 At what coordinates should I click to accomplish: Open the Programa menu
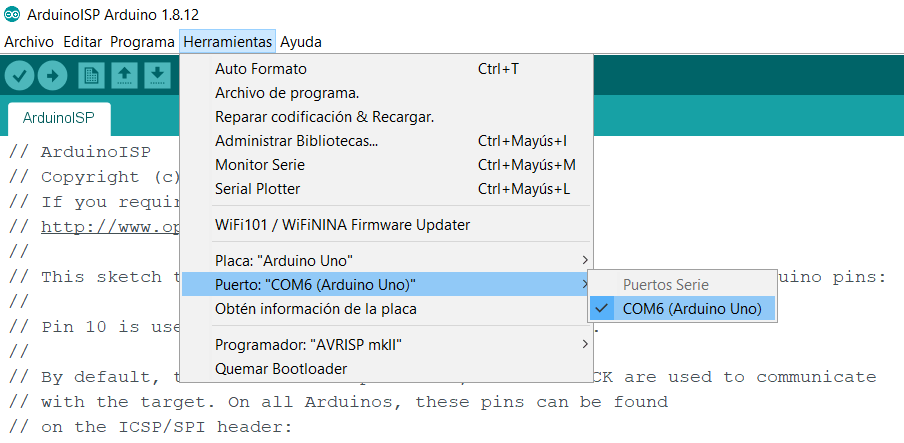[x=142, y=42]
